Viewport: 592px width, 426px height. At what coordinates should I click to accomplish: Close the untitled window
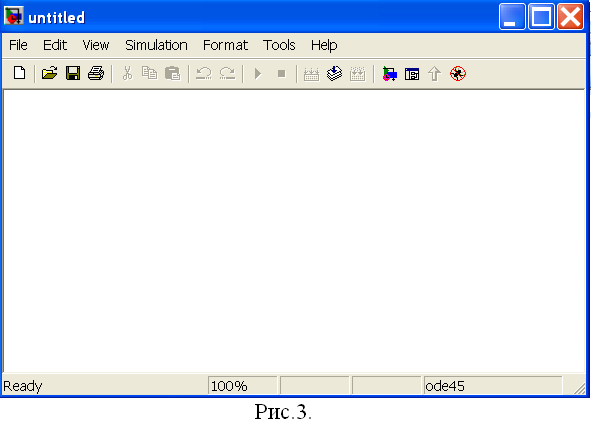click(570, 17)
